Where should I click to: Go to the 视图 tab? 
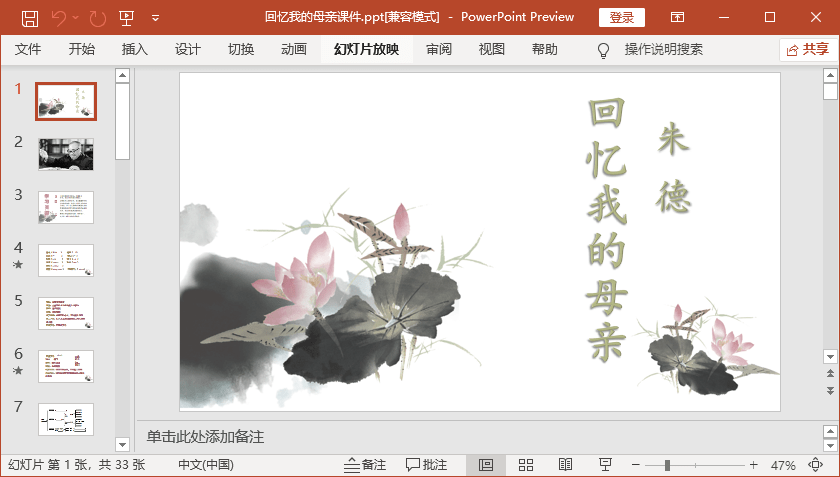[492, 49]
